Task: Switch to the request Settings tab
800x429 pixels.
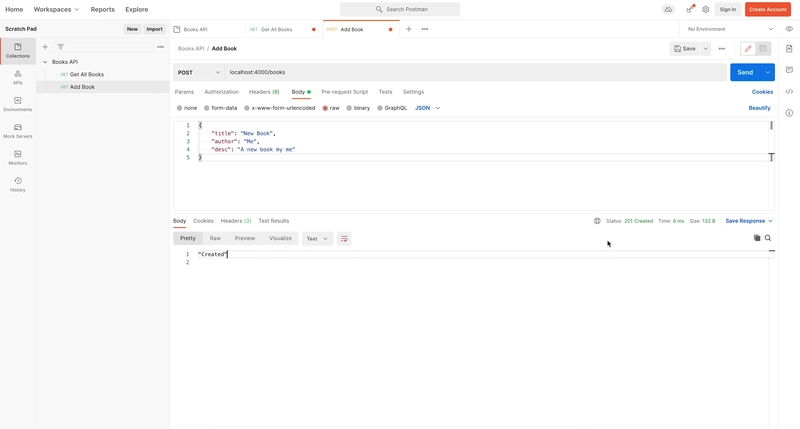Action: click(x=413, y=92)
